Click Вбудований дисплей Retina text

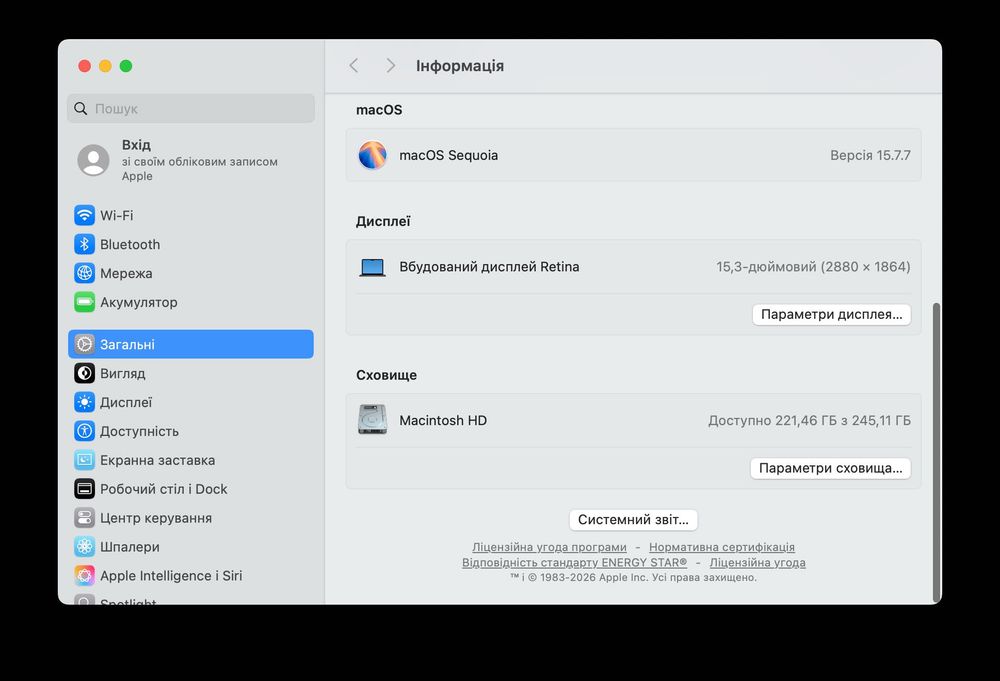coord(489,267)
